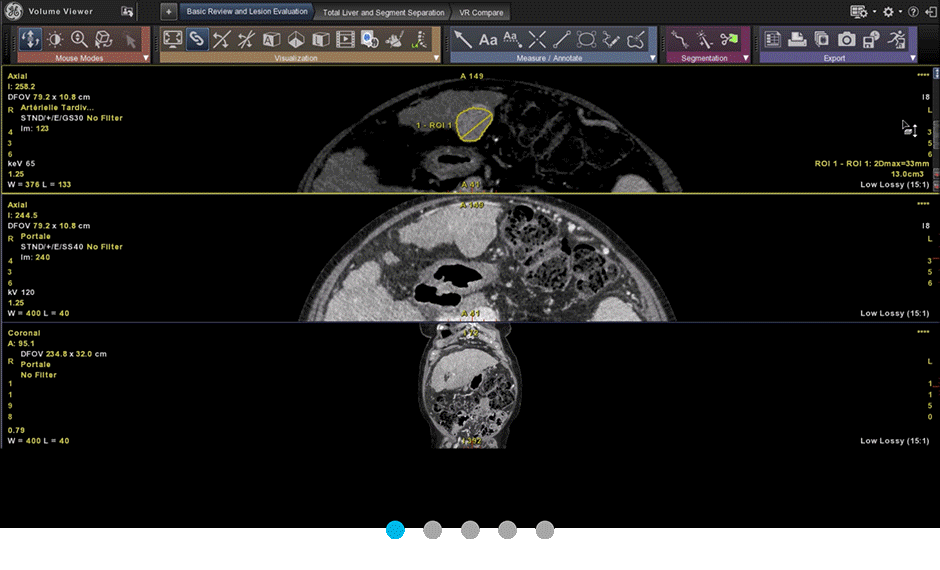The width and height of the screenshot is (940, 570).
Task: Open the help question mark icon
Action: pos(913,11)
